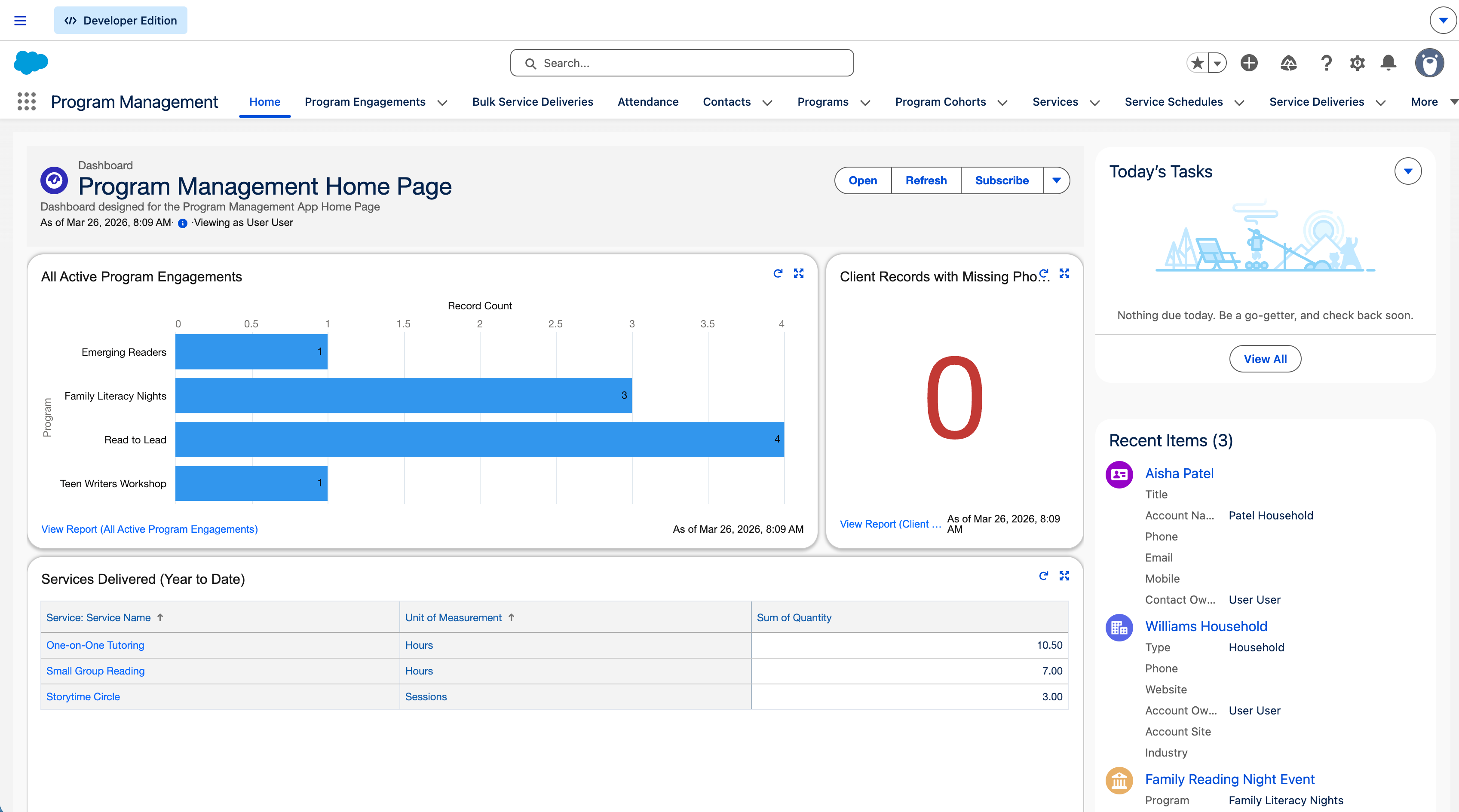
Task: Open the user profile avatar icon
Action: pyautogui.click(x=1429, y=63)
